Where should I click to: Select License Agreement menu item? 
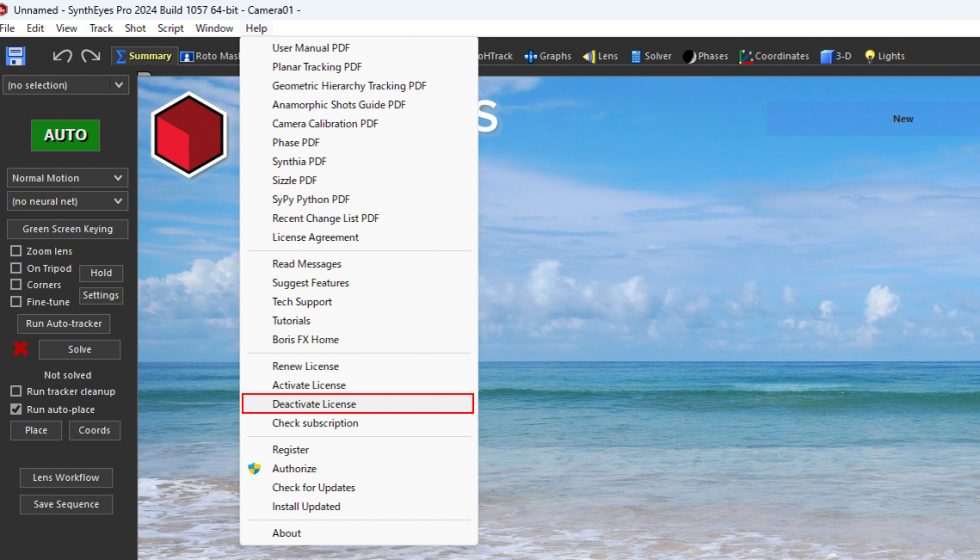click(358, 237)
